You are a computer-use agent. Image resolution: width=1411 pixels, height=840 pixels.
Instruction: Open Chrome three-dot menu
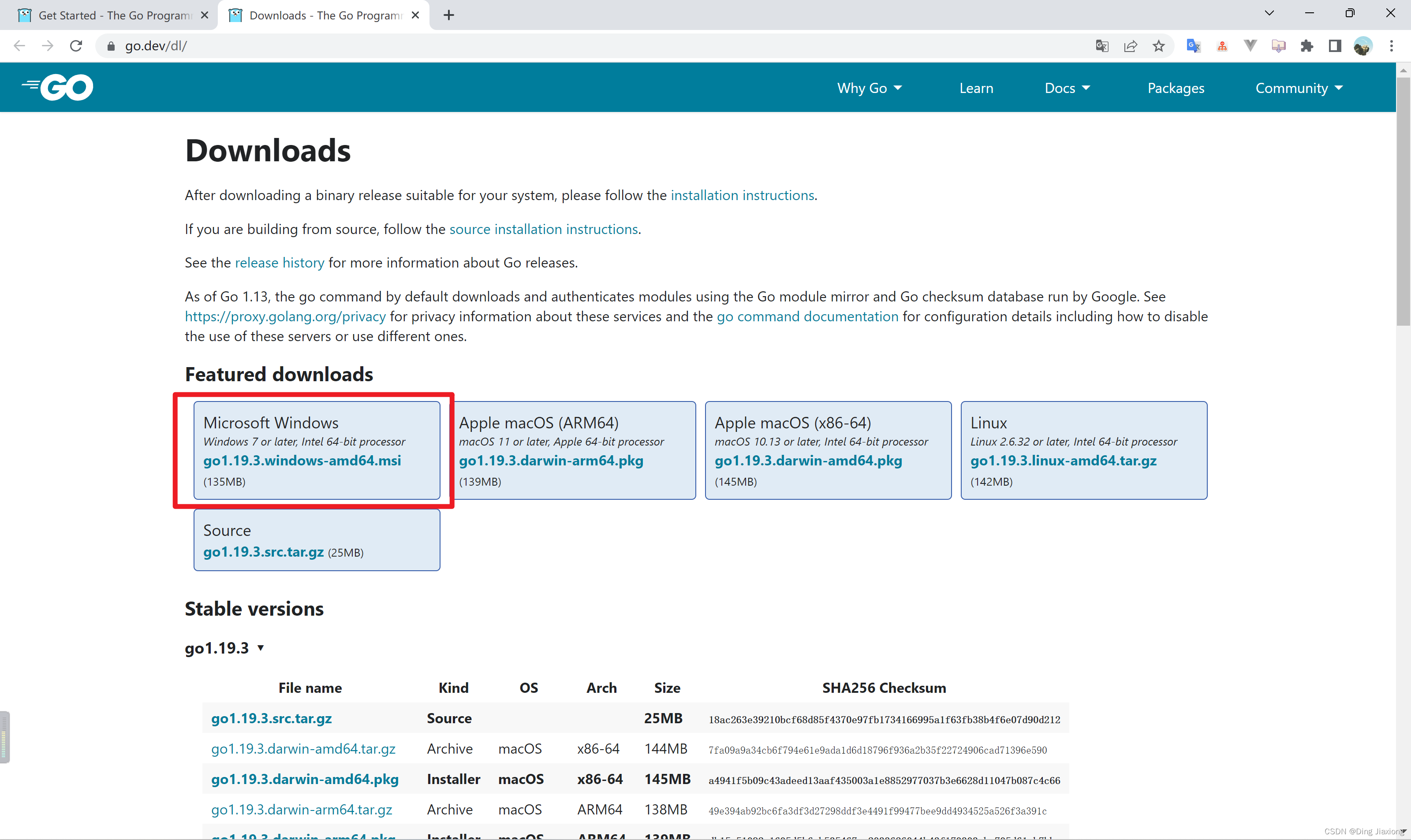1391,46
